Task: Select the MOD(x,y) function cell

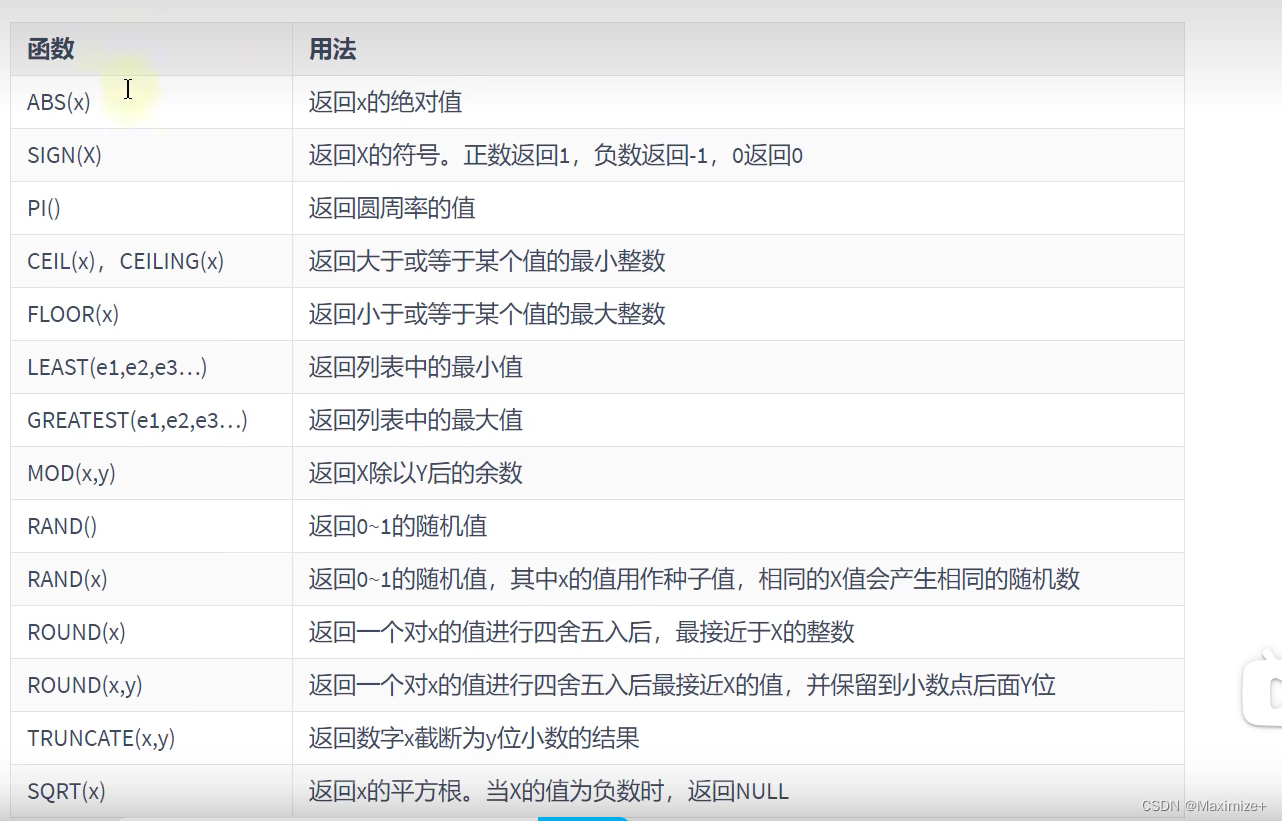Action: pyautogui.click(x=151, y=473)
